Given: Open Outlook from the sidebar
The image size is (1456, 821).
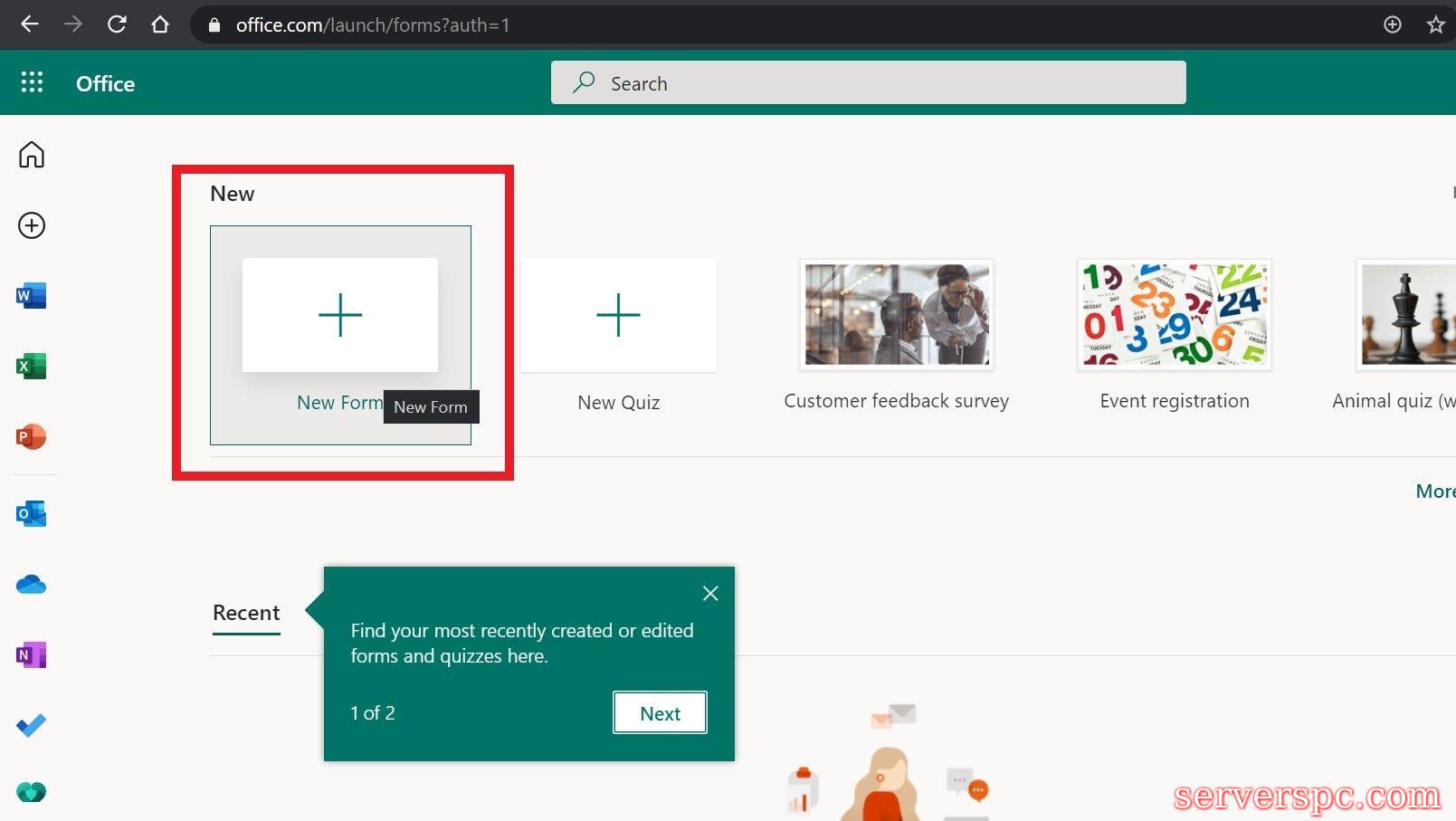Looking at the screenshot, I should click(32, 514).
